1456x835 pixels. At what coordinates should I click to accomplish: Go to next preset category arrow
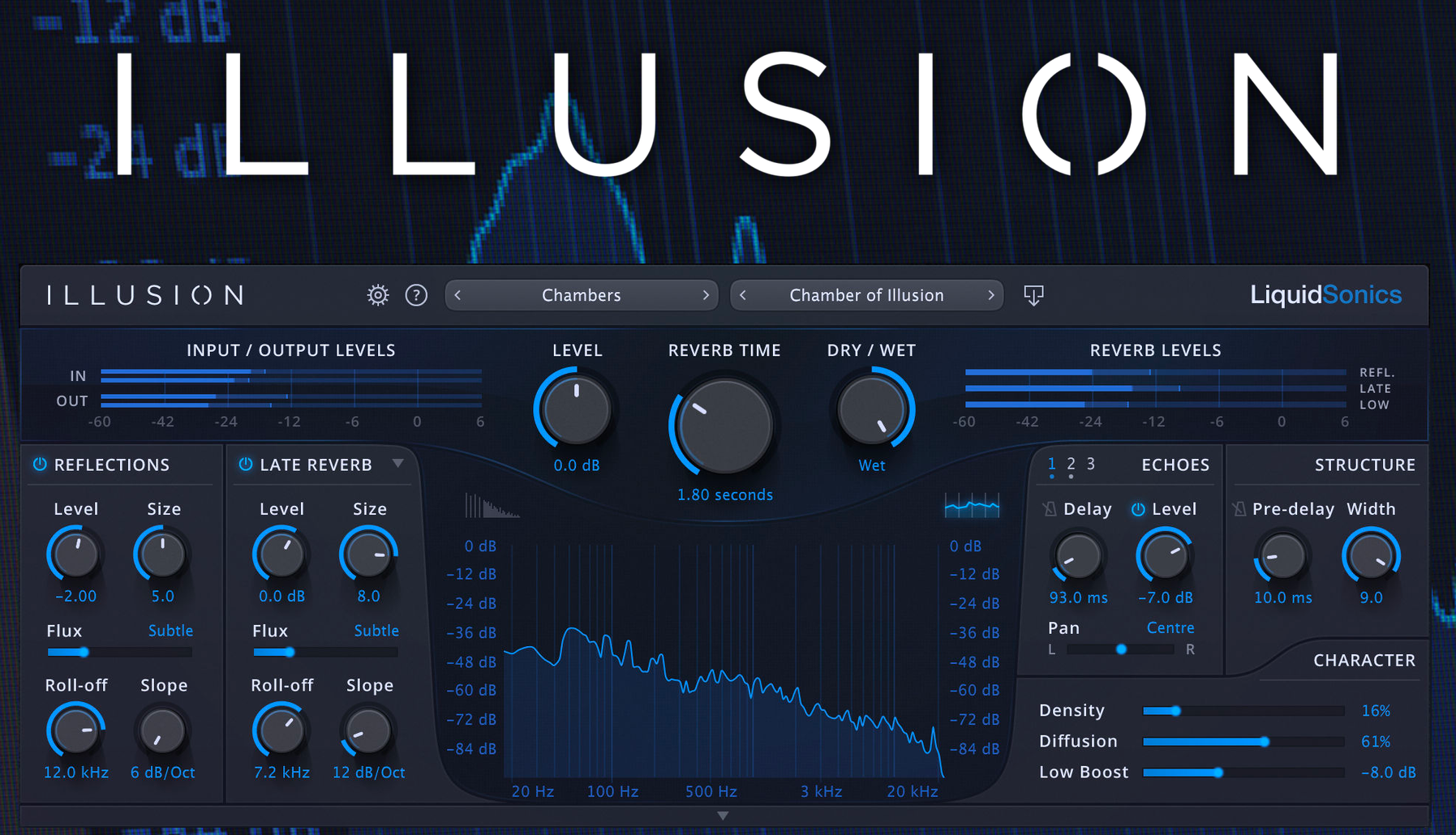(706, 295)
